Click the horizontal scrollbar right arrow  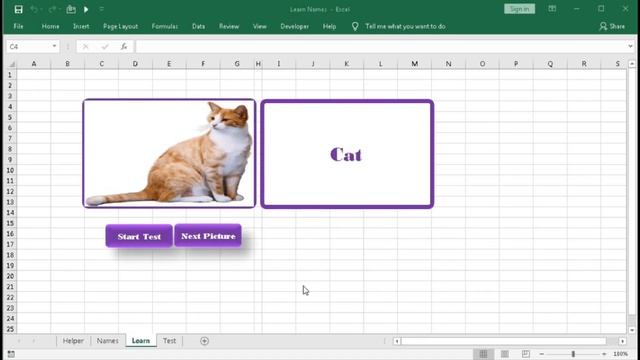pos(622,341)
